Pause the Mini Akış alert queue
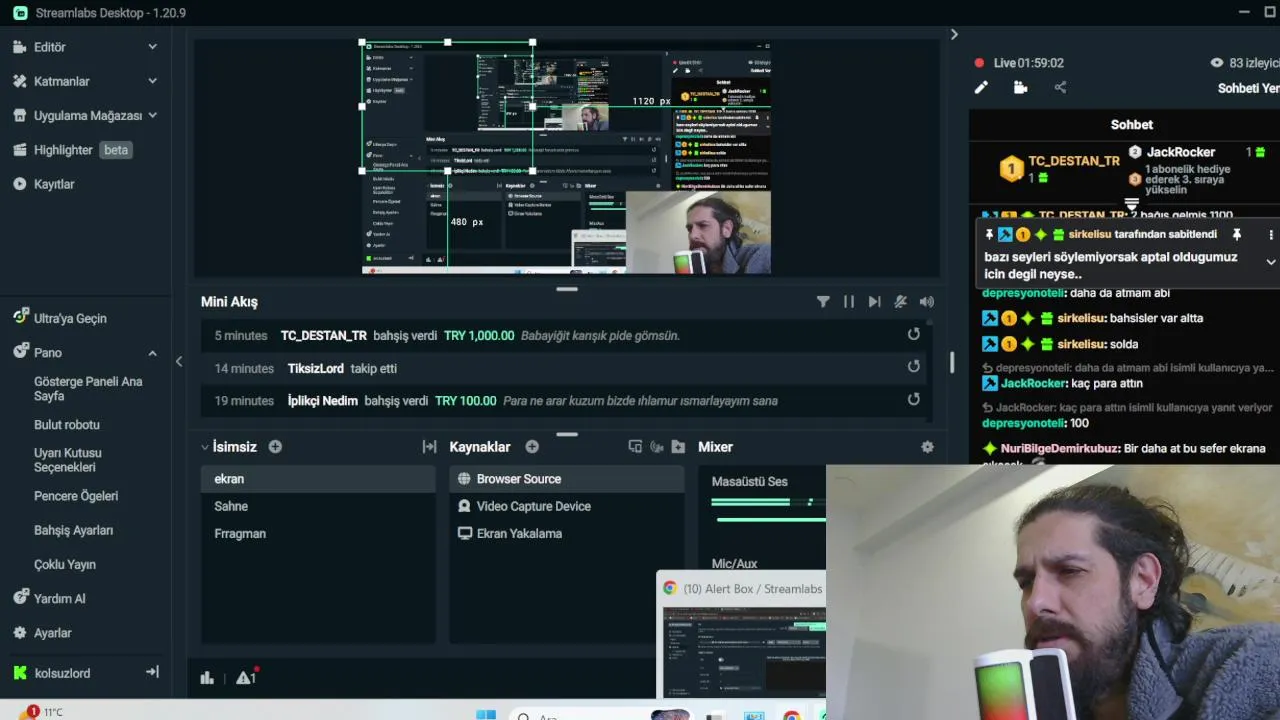This screenshot has height=720, width=1280. pyautogui.click(x=848, y=302)
